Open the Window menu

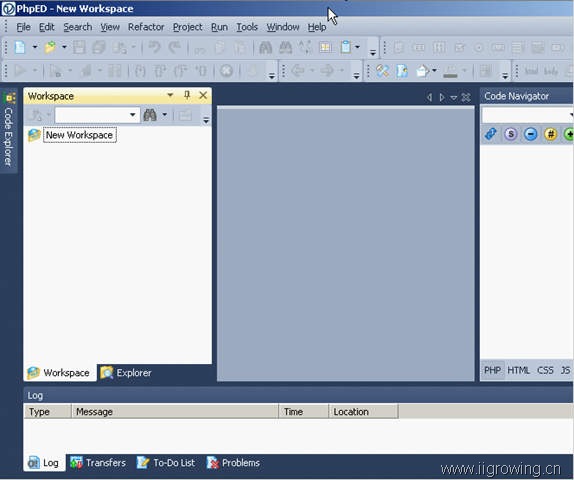tap(283, 27)
